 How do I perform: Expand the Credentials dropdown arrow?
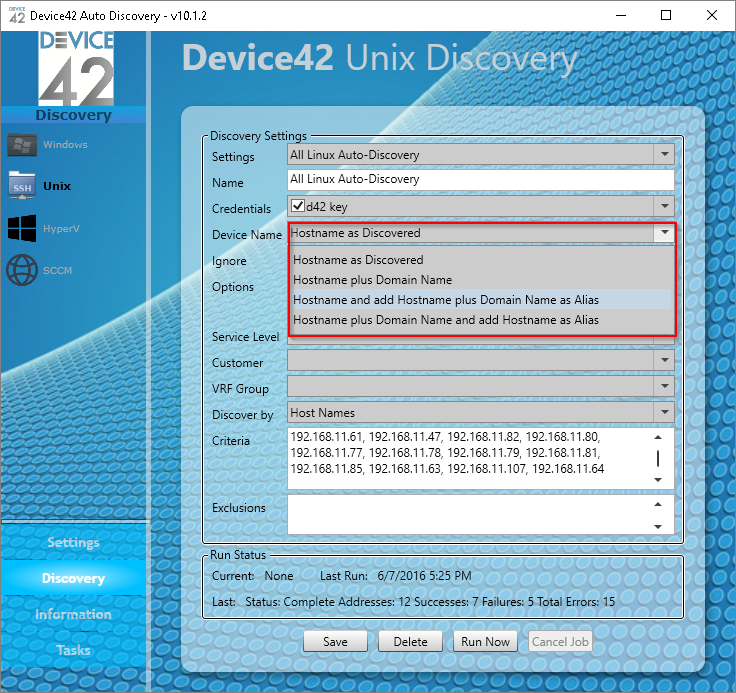[x=664, y=206]
